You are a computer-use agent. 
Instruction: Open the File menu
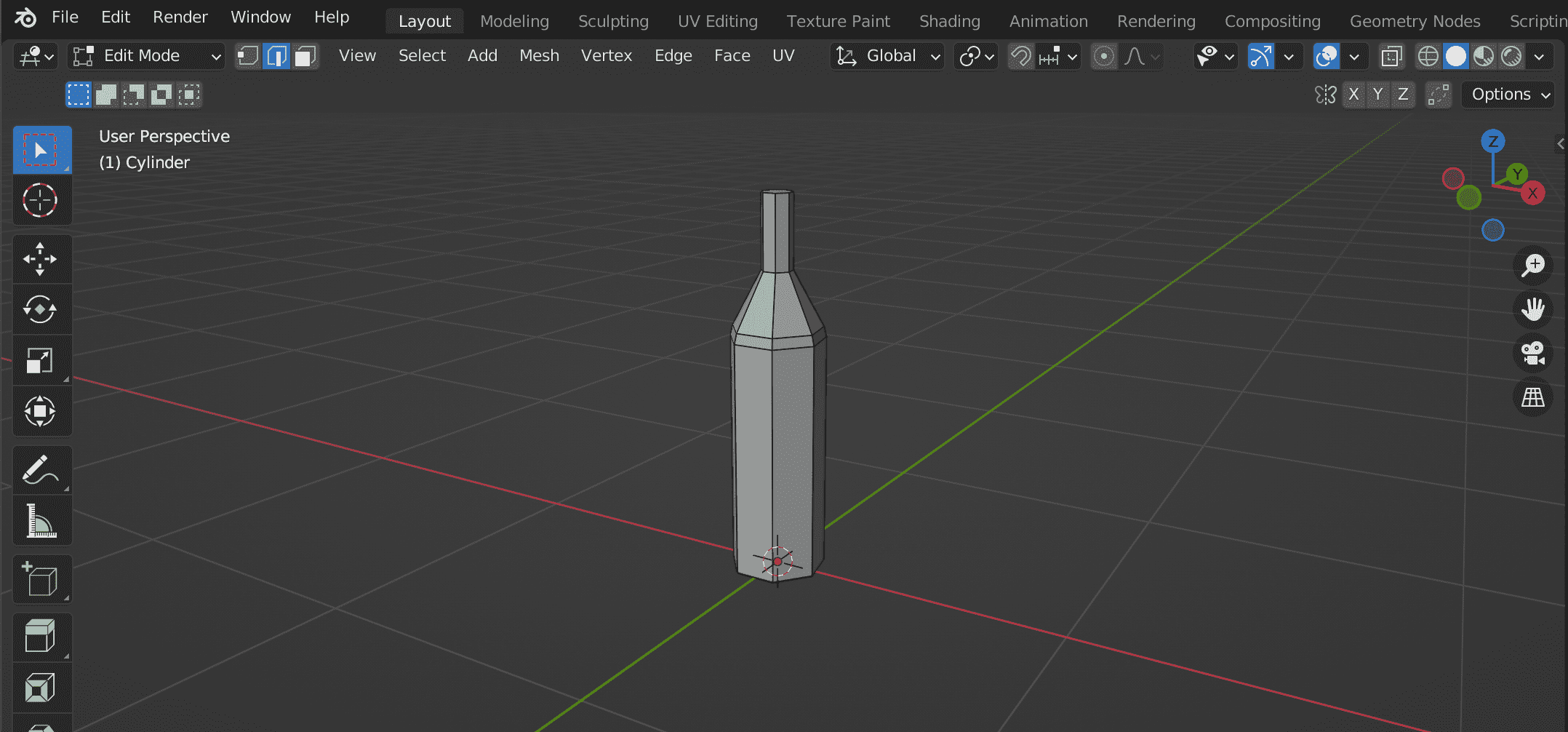coord(65,17)
